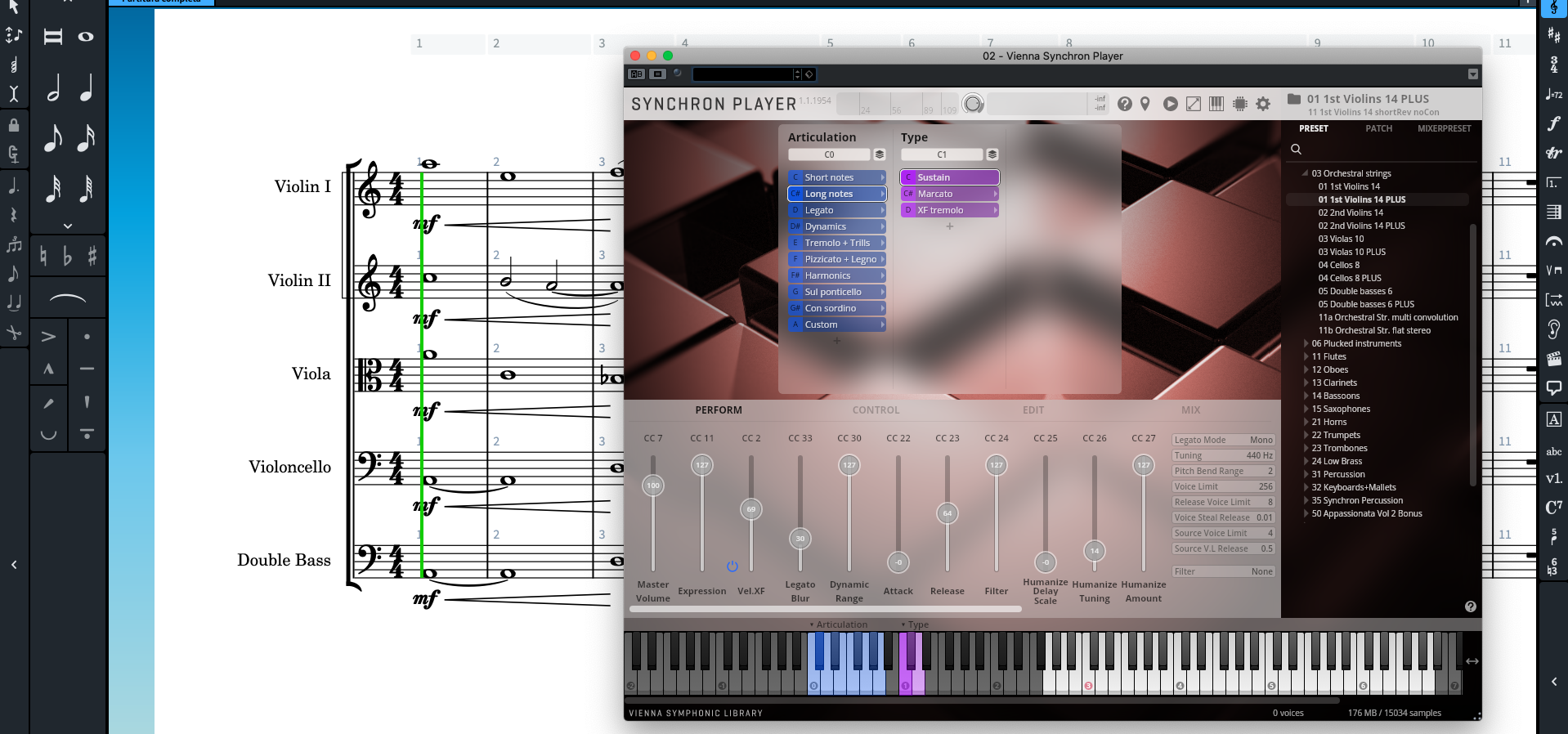This screenshot has width=1568, height=734.
Task: Switch to the MIXERPRESET tab
Action: click(1444, 128)
